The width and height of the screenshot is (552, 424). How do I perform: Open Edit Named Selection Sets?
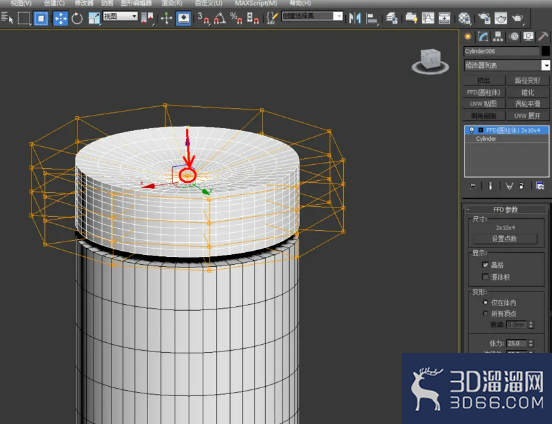pos(272,18)
